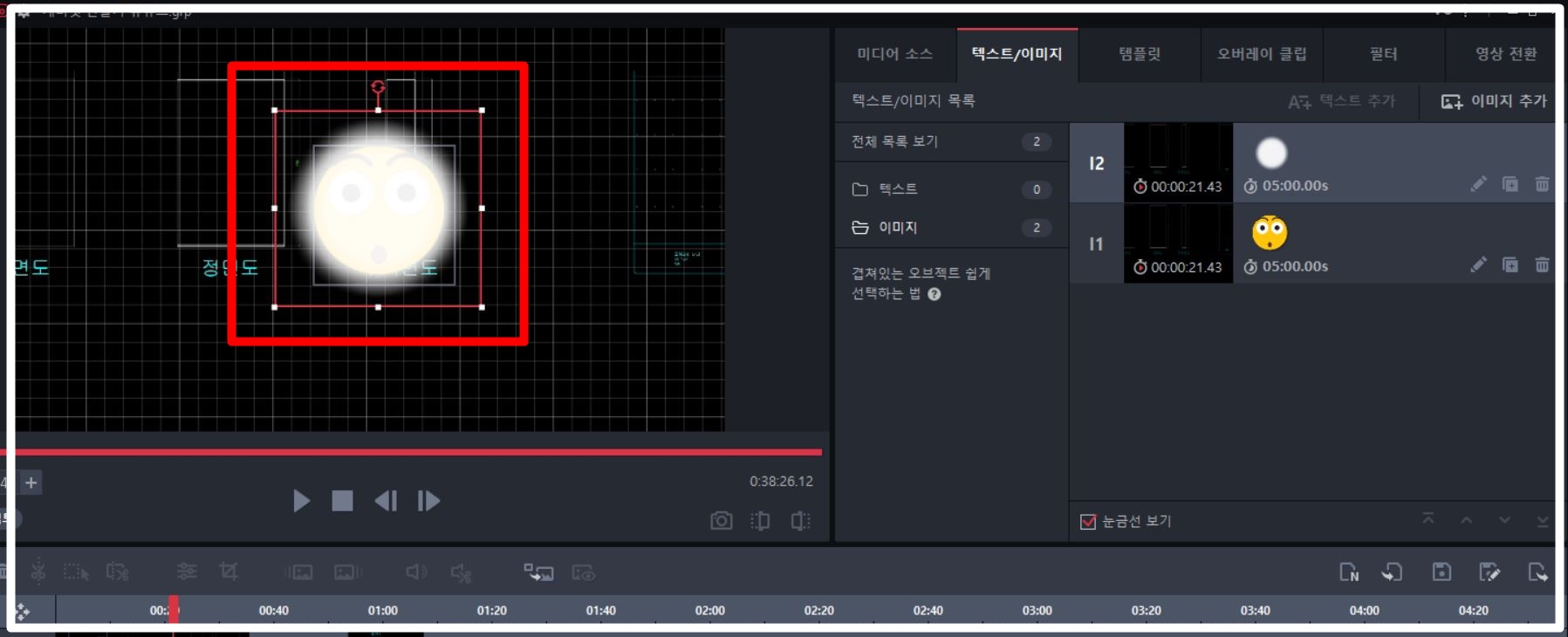
Task: Select the I1 image row thumbnail
Action: coord(1178,243)
